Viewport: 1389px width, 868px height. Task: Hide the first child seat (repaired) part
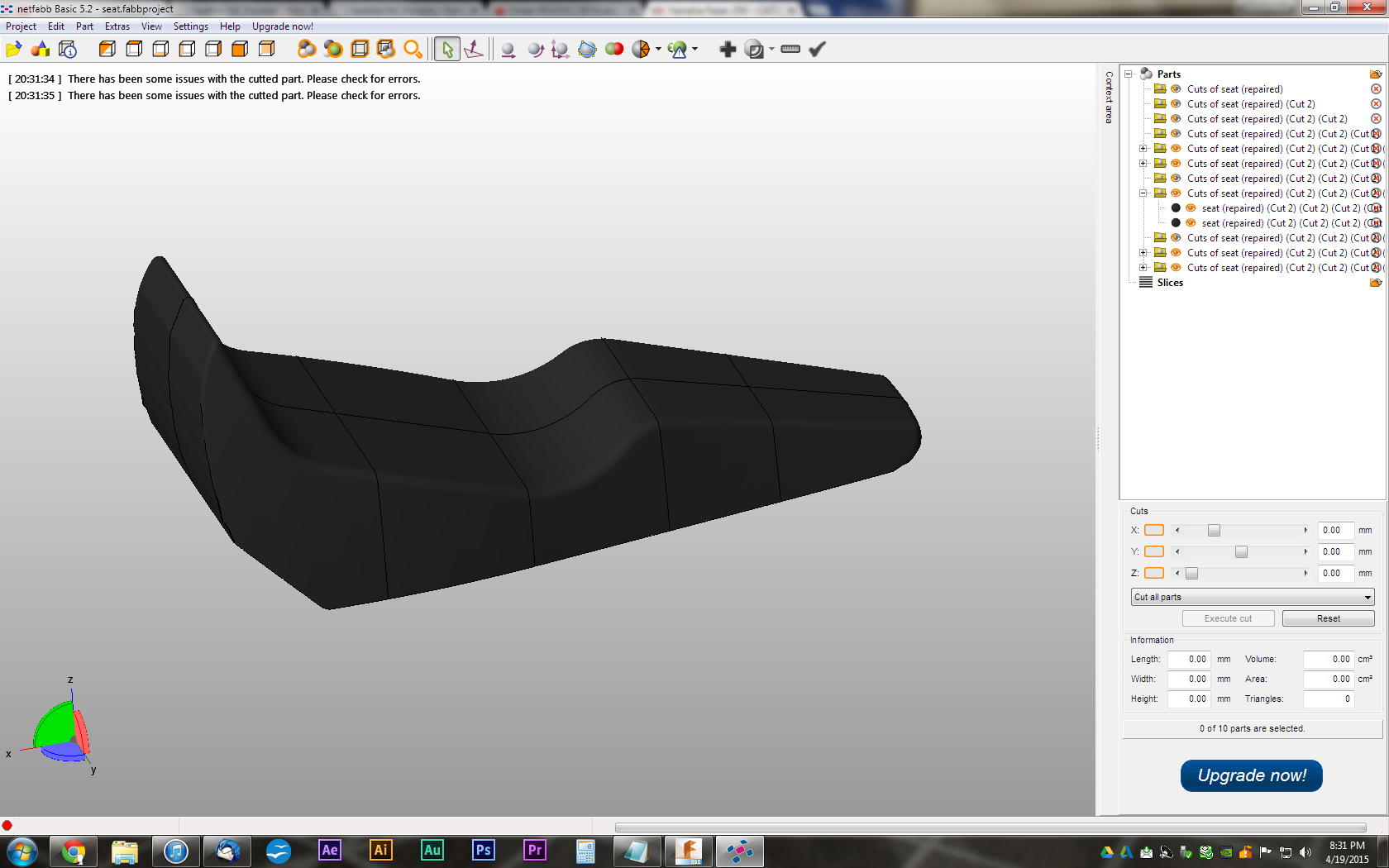tap(1191, 208)
